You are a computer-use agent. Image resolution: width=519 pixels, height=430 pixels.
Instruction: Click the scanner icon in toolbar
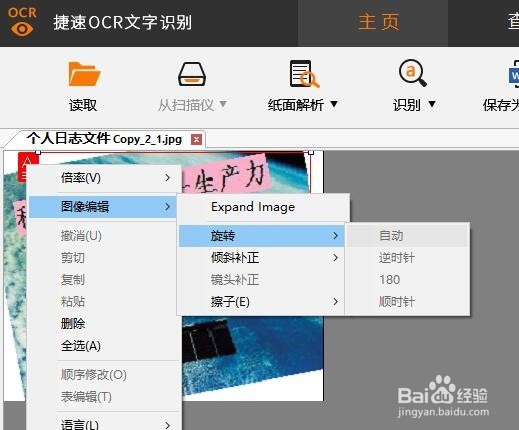point(192,74)
